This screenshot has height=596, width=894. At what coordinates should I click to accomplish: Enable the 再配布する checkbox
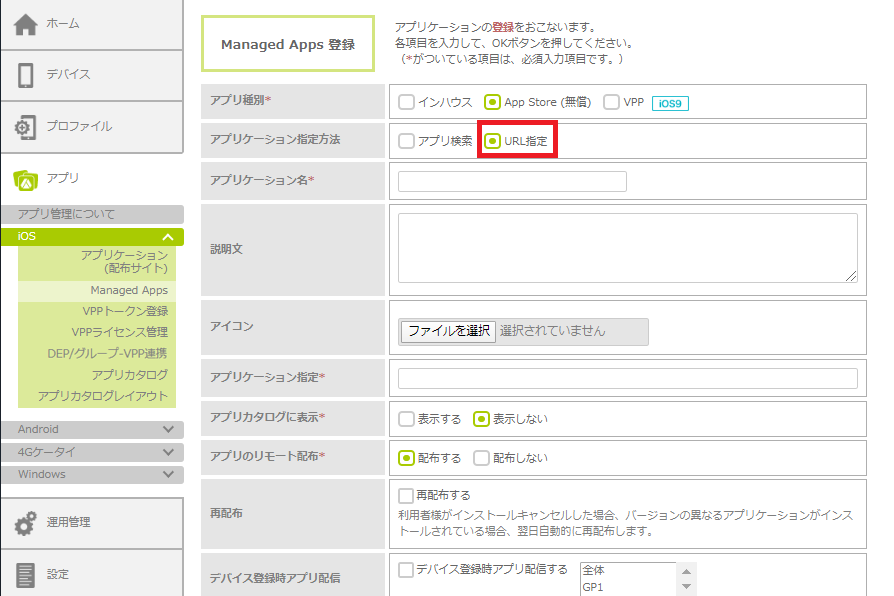tap(406, 495)
